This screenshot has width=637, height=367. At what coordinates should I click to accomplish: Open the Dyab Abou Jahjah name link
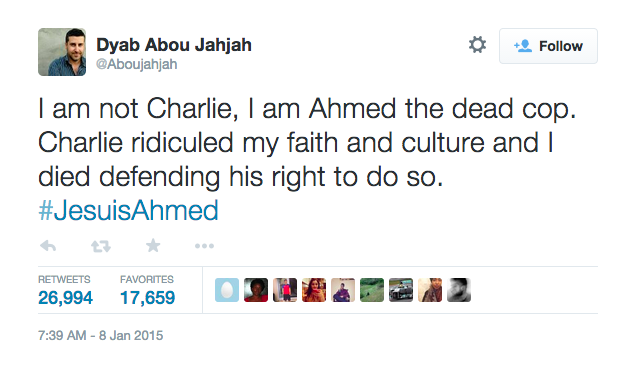tap(174, 45)
